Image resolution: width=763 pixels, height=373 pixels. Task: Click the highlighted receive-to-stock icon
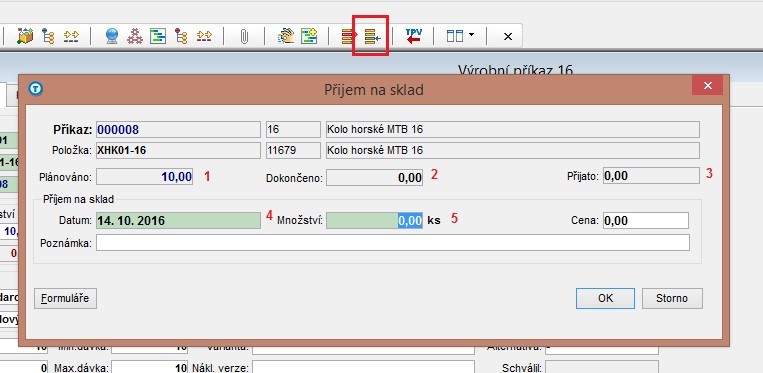373,36
